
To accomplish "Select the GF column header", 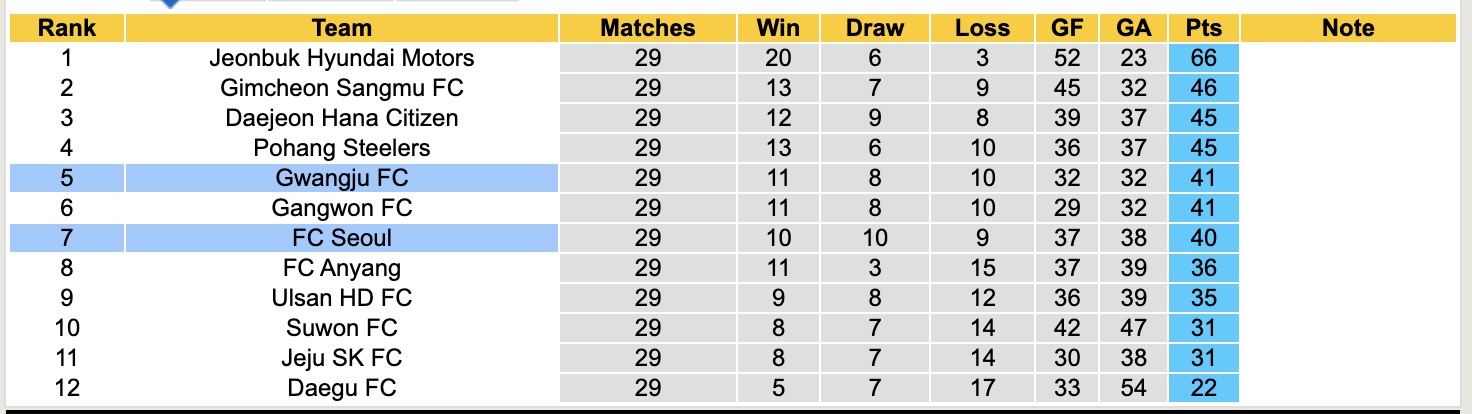I will pos(1067,28).
